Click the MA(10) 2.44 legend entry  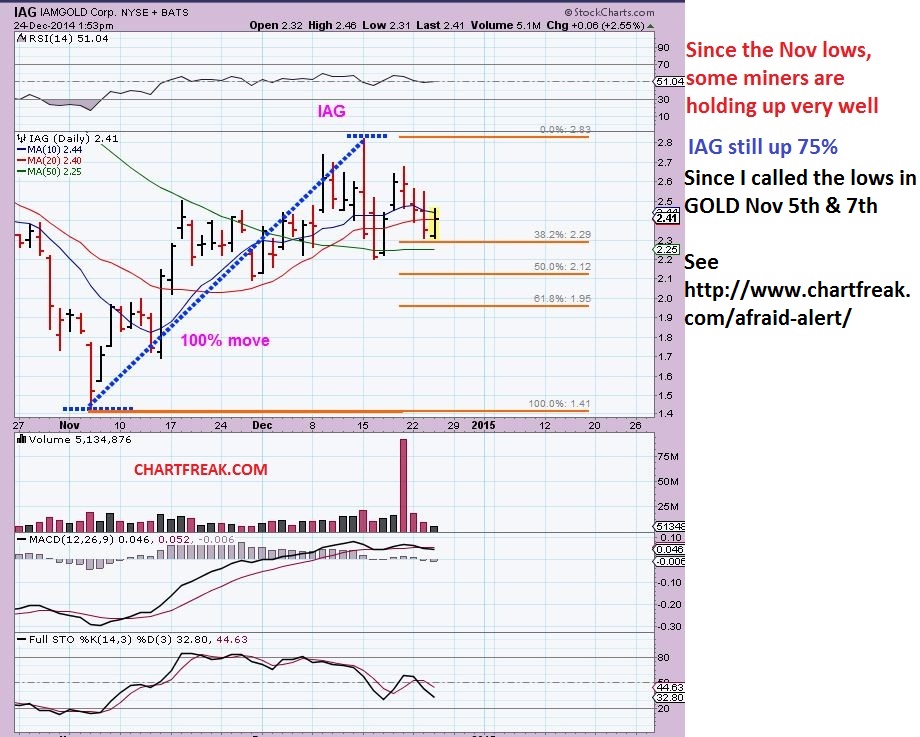(x=50, y=150)
